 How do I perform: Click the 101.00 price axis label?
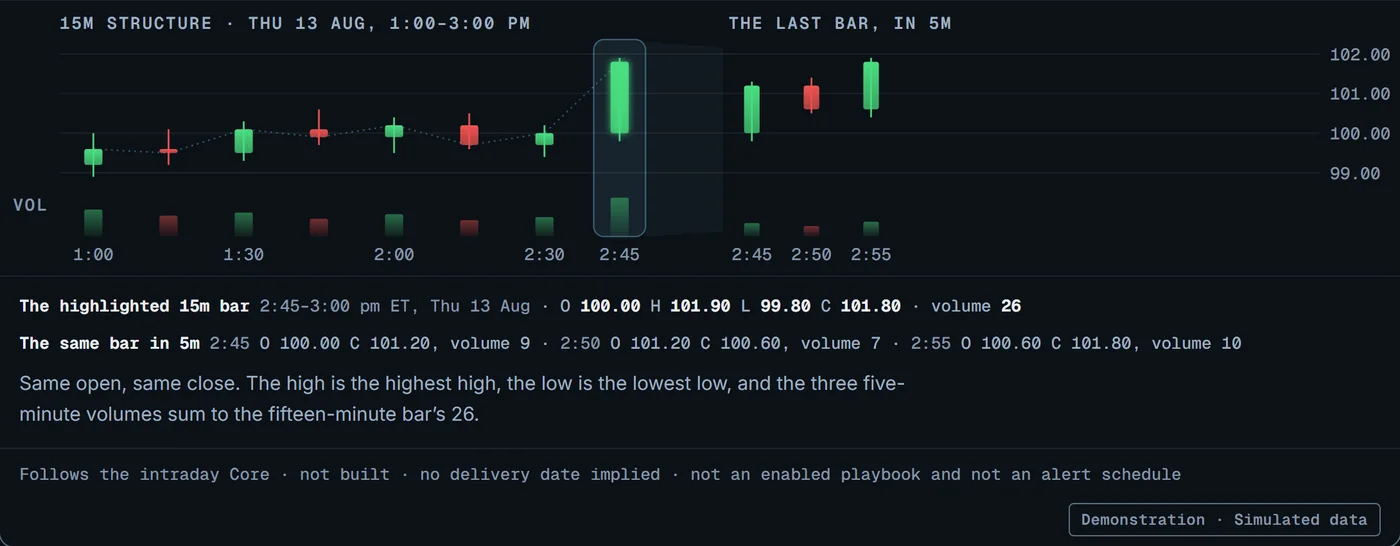point(1359,94)
